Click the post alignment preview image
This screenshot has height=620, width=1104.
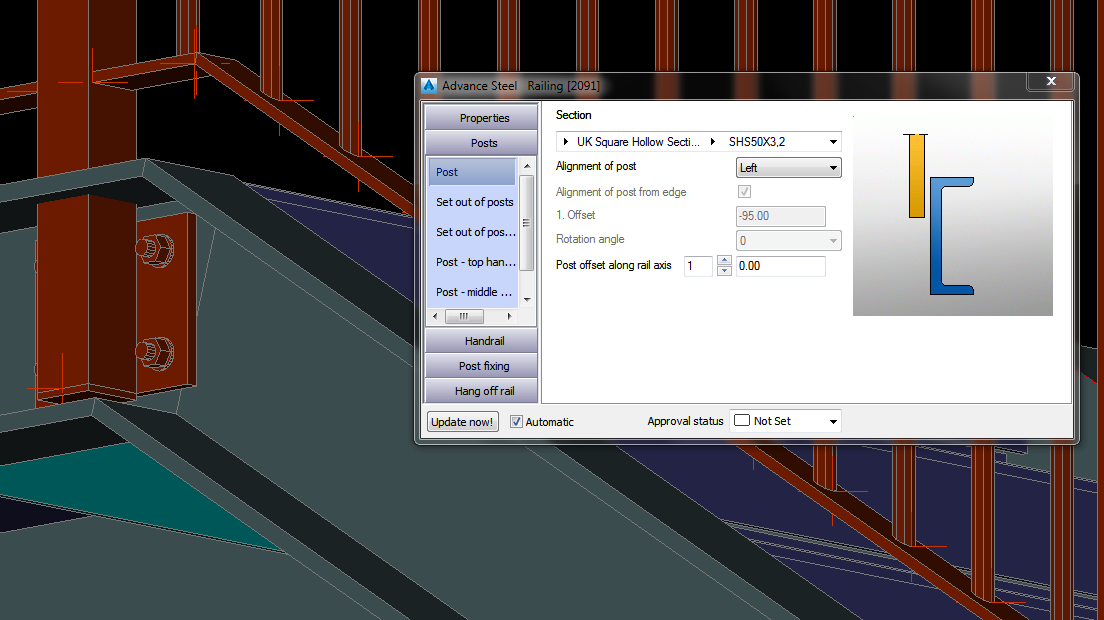coord(953,215)
